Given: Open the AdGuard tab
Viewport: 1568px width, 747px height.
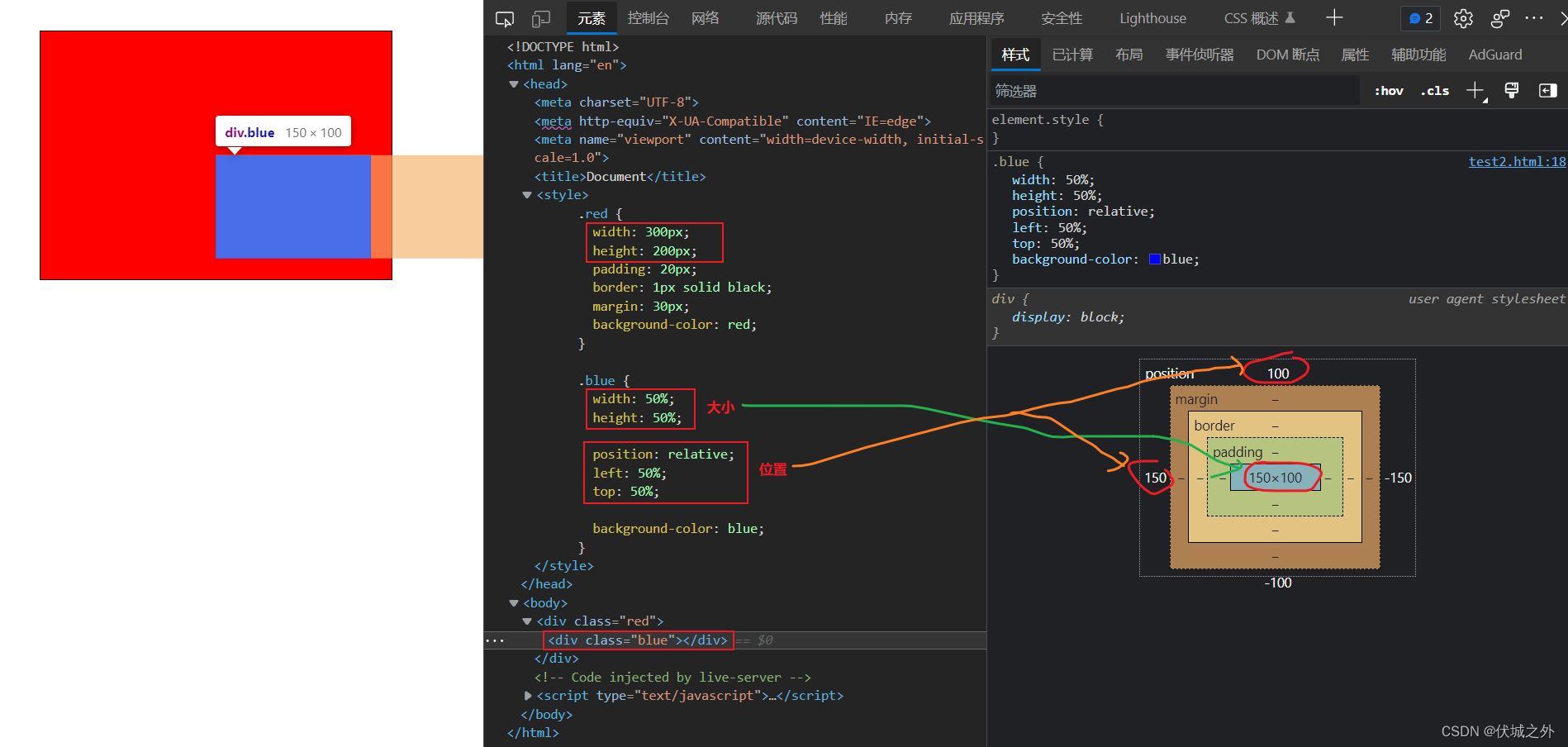Looking at the screenshot, I should click(x=1495, y=55).
